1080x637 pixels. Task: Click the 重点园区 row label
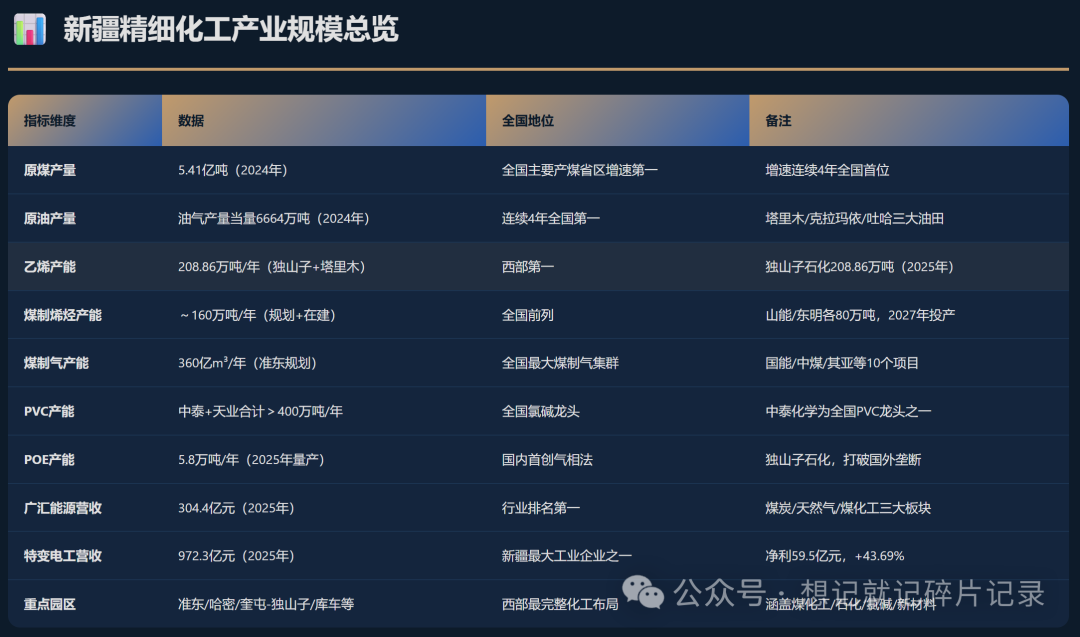[50, 604]
